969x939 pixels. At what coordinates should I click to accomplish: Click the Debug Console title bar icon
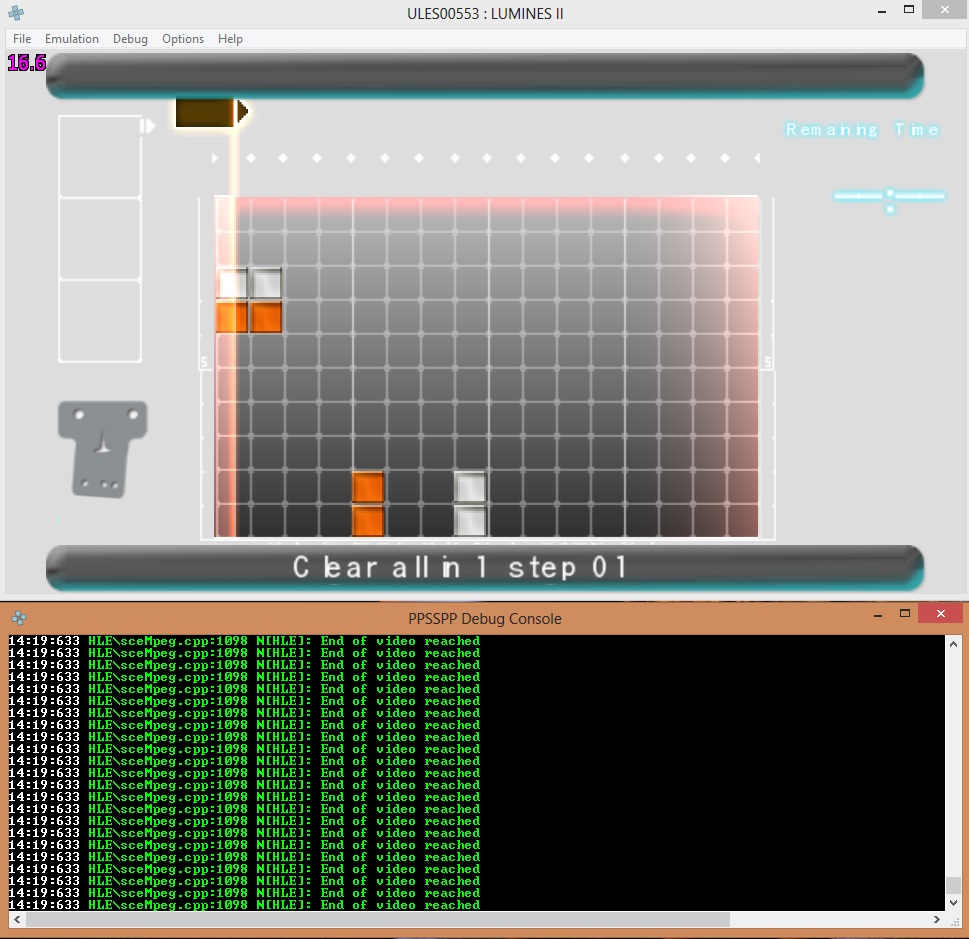(18, 618)
